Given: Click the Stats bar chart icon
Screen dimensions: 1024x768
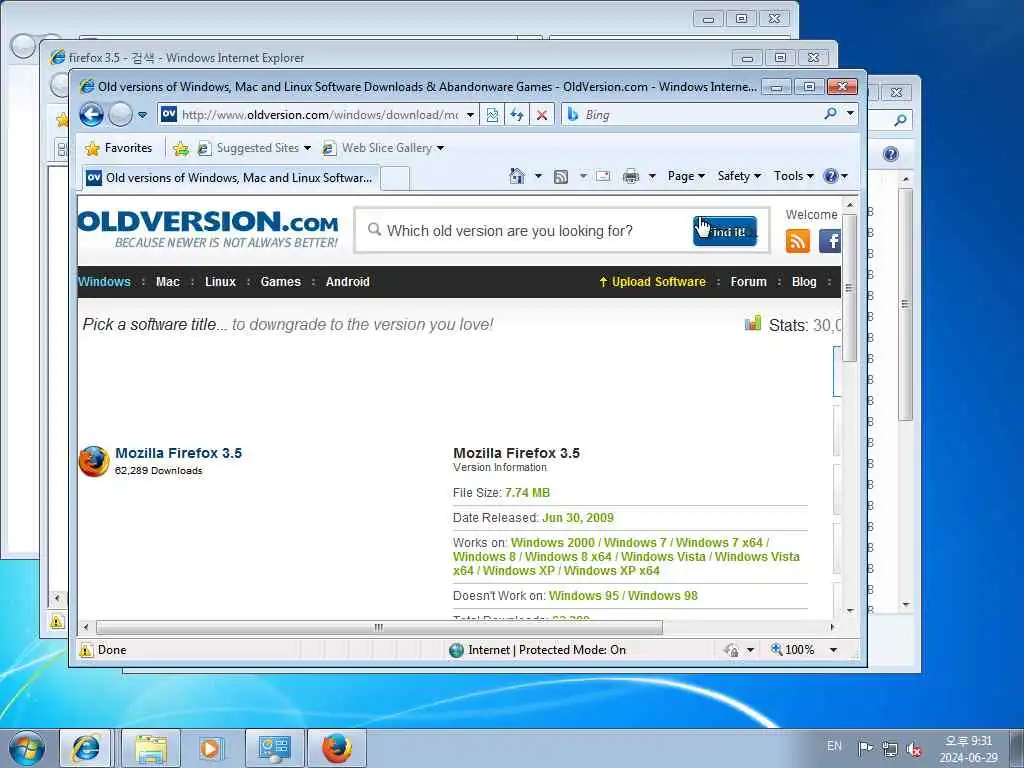Looking at the screenshot, I should pyautogui.click(x=753, y=323).
